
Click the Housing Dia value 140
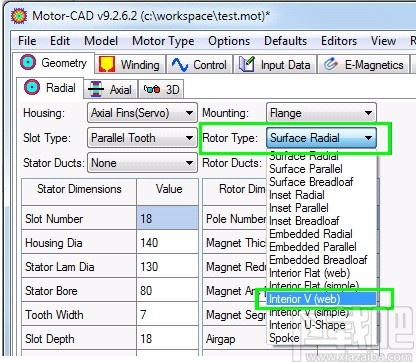(x=167, y=243)
